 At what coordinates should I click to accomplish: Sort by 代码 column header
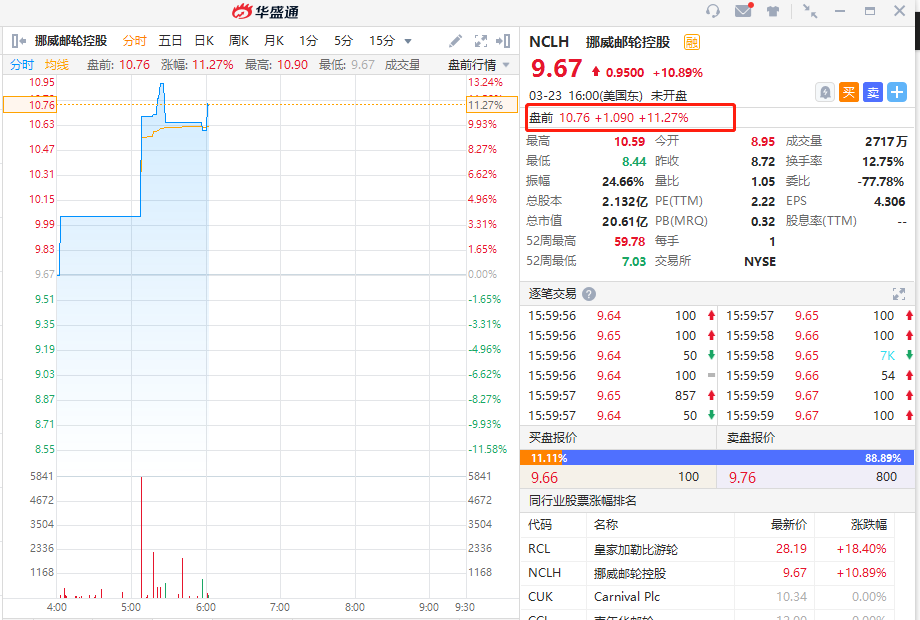[540, 524]
